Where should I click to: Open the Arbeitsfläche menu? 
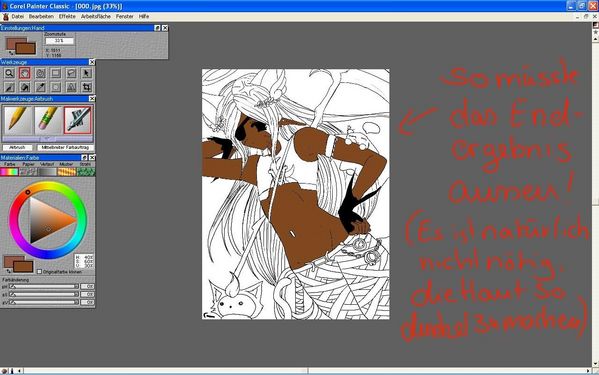[96, 17]
